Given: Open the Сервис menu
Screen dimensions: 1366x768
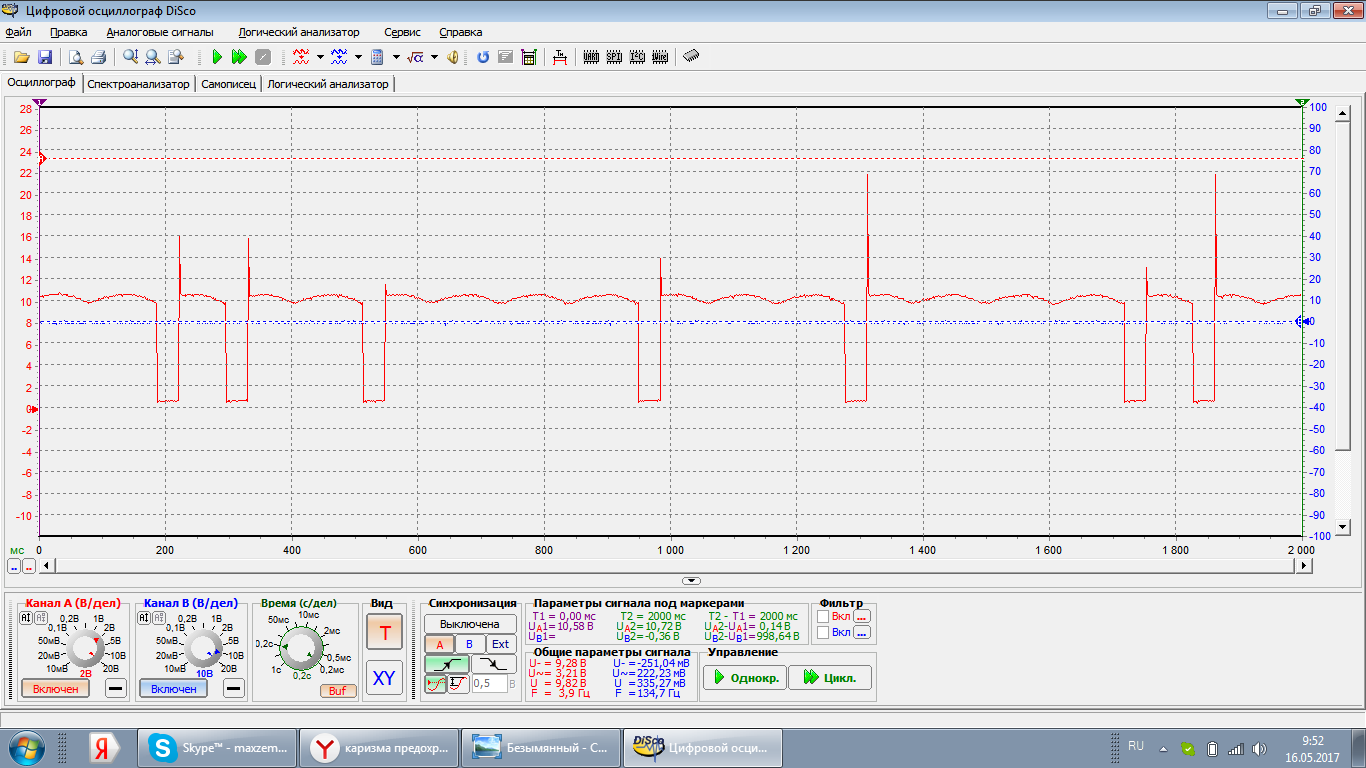Looking at the screenshot, I should click(x=402, y=32).
